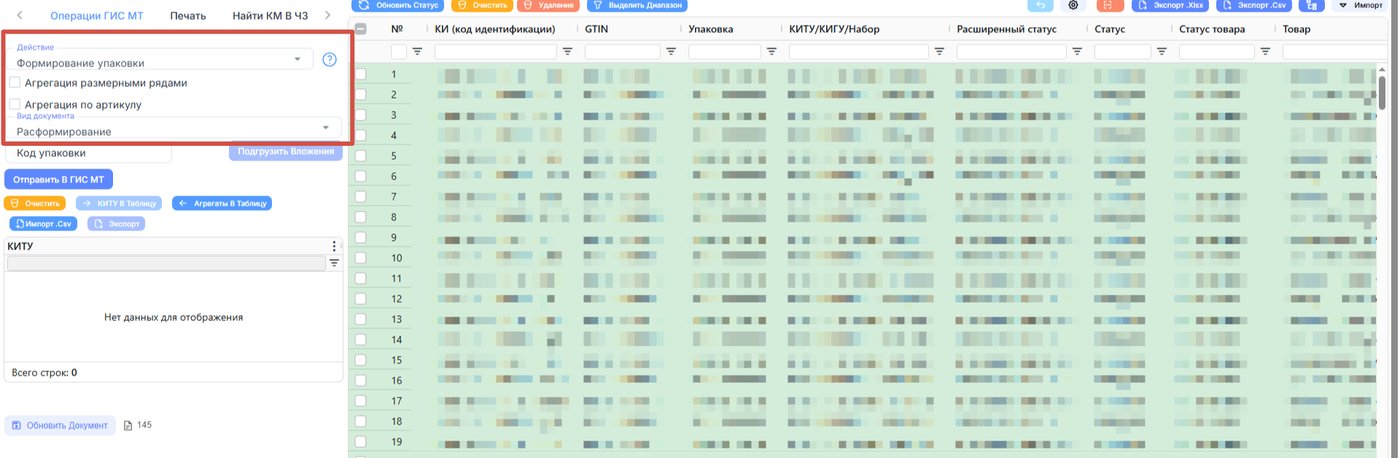
Task: Click the Отправить В ГИС МТ button
Action: pyautogui.click(x=59, y=179)
